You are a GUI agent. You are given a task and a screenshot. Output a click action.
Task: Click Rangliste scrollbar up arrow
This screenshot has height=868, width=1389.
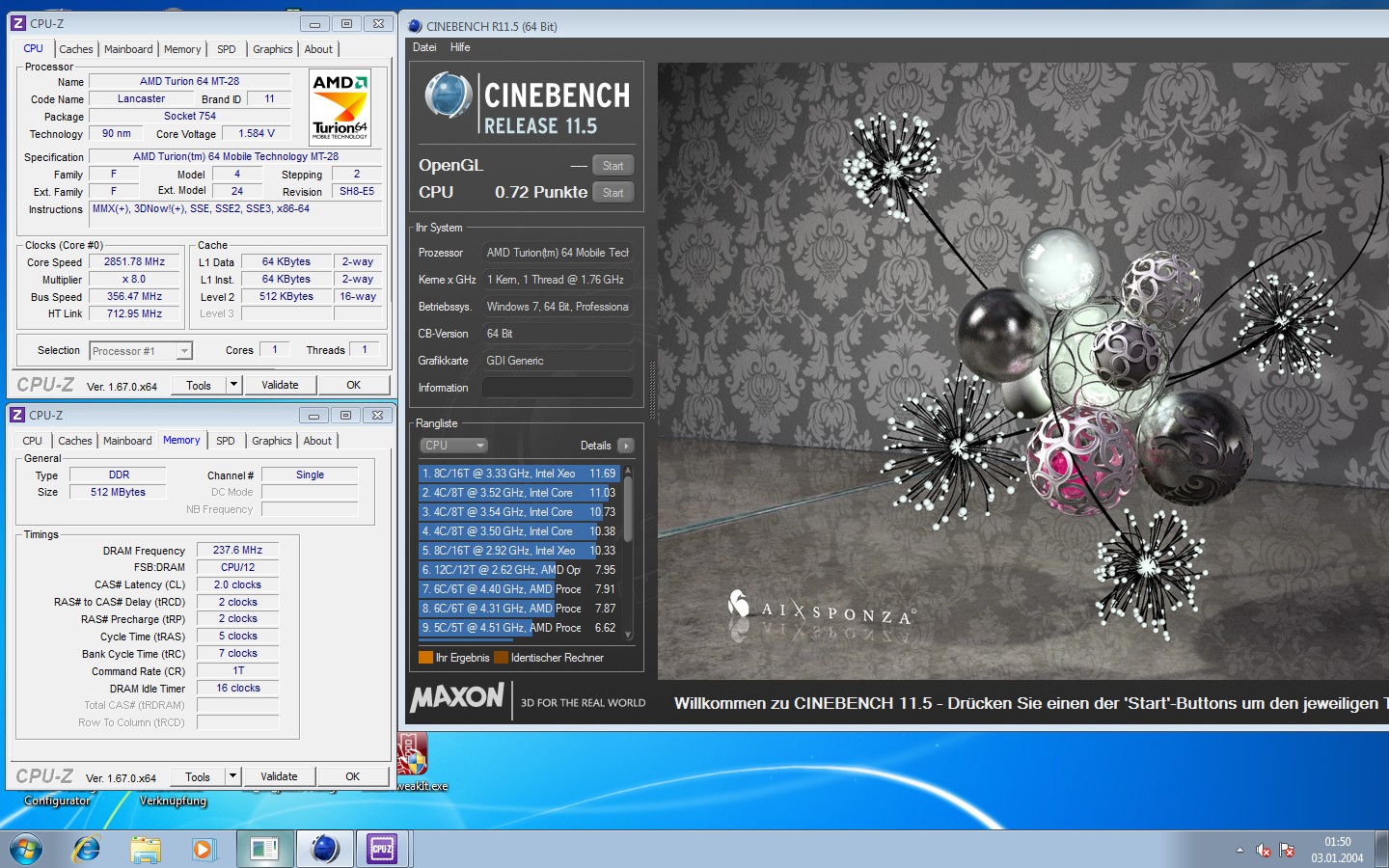click(x=628, y=470)
